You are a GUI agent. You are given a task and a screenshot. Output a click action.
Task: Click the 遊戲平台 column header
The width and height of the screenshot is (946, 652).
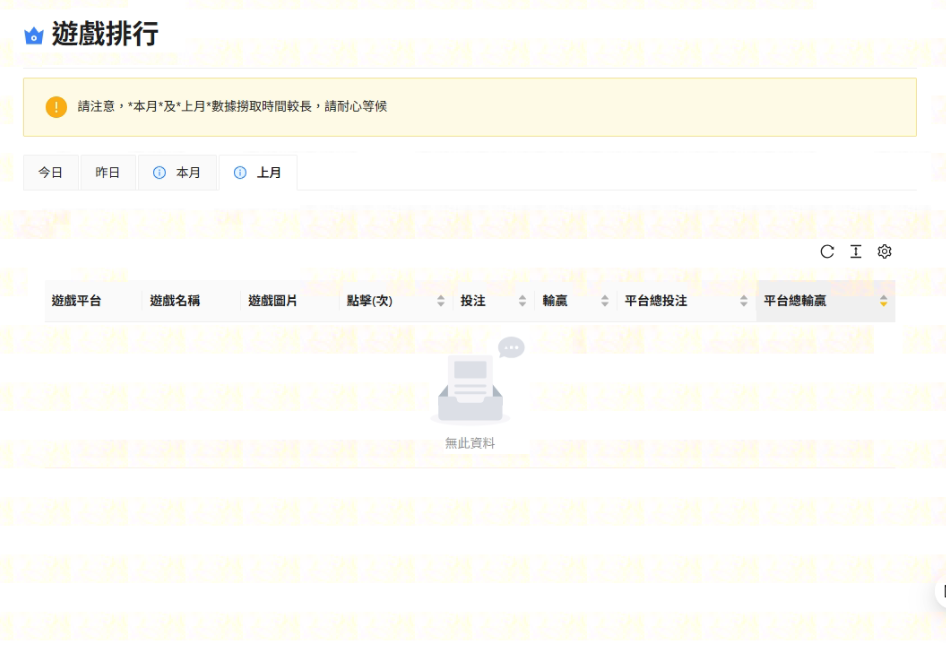point(76,301)
